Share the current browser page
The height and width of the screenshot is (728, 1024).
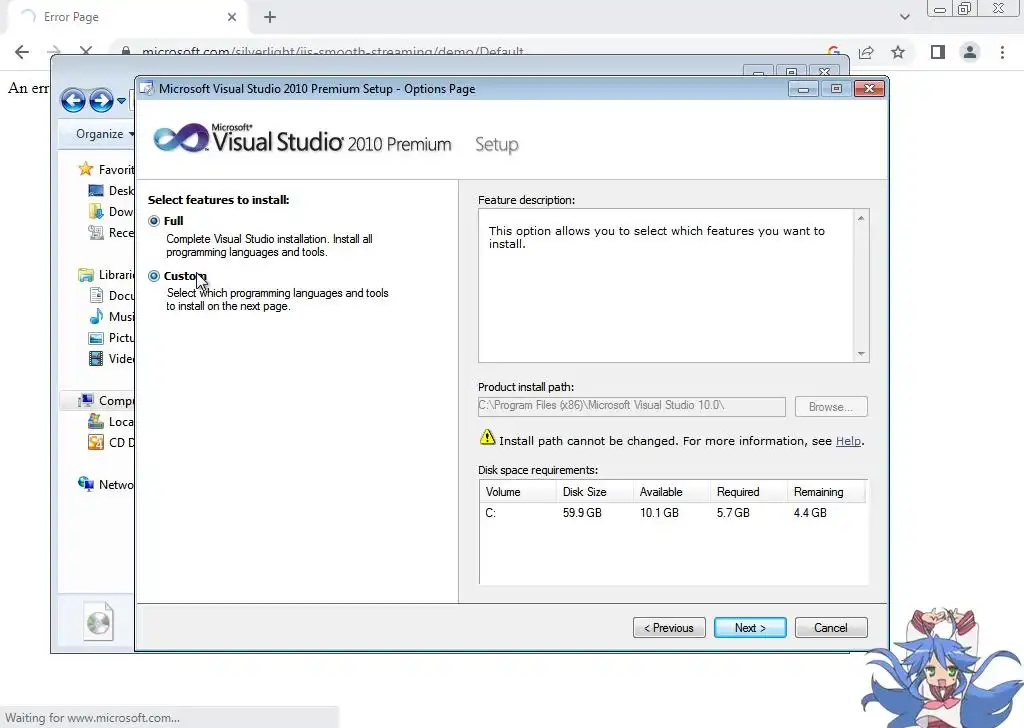click(867, 52)
